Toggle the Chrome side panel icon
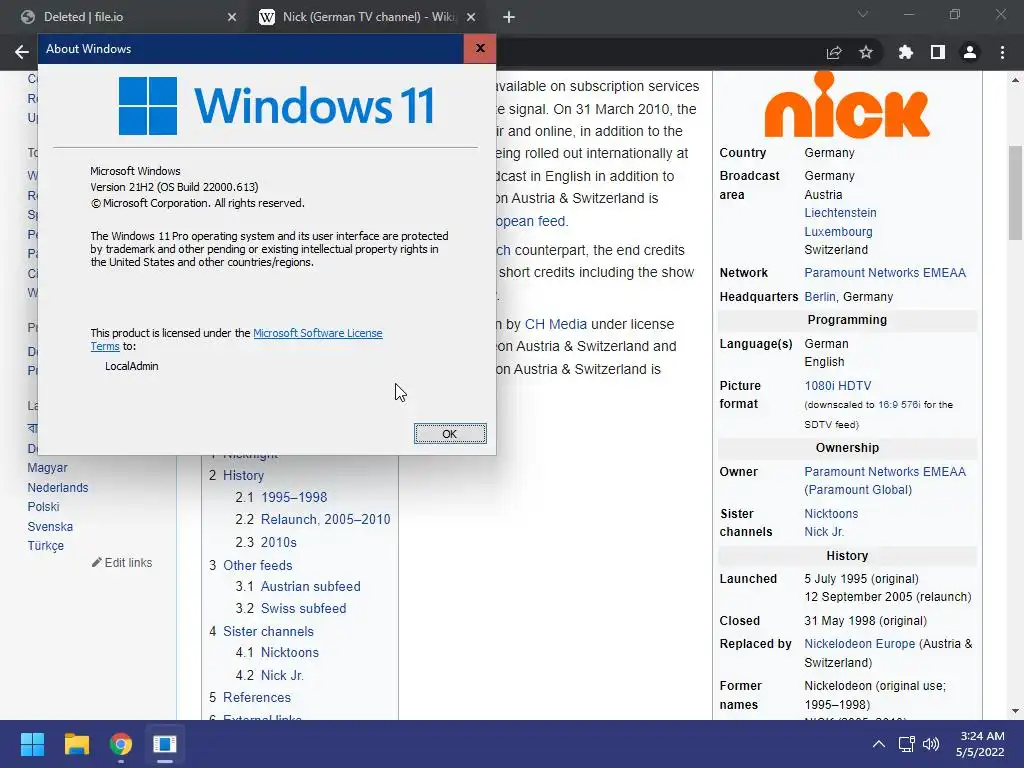The image size is (1024, 768). tap(938, 52)
